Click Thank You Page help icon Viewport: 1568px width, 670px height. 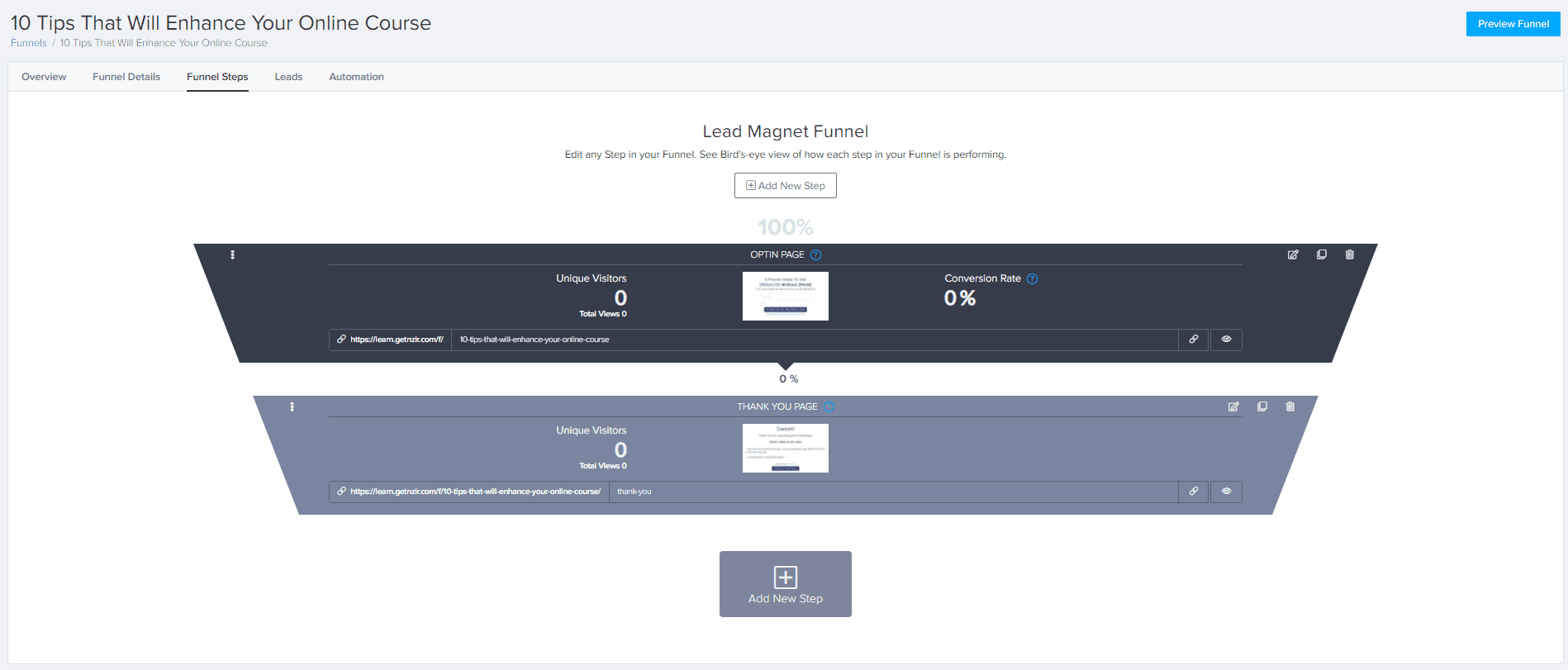coord(829,406)
